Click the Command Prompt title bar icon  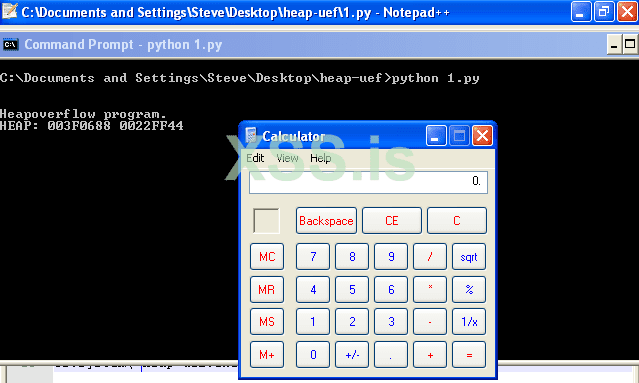10,44
